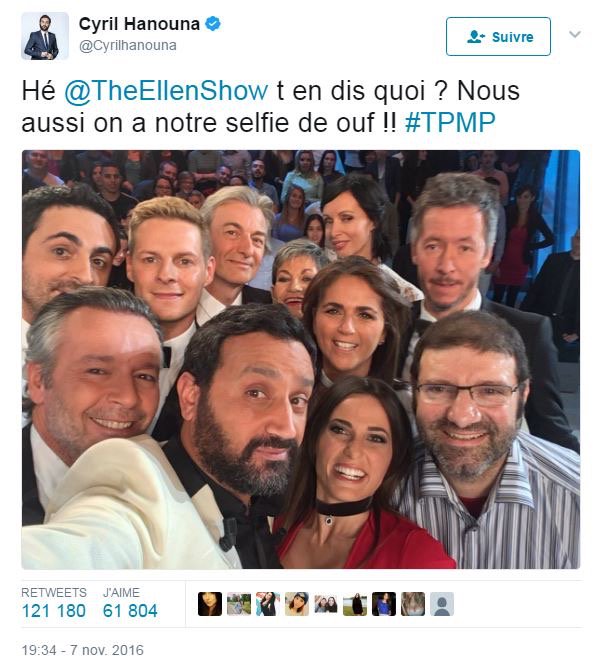Click the first liker avatar with dark hair
The width and height of the screenshot is (607, 661).
click(210, 604)
